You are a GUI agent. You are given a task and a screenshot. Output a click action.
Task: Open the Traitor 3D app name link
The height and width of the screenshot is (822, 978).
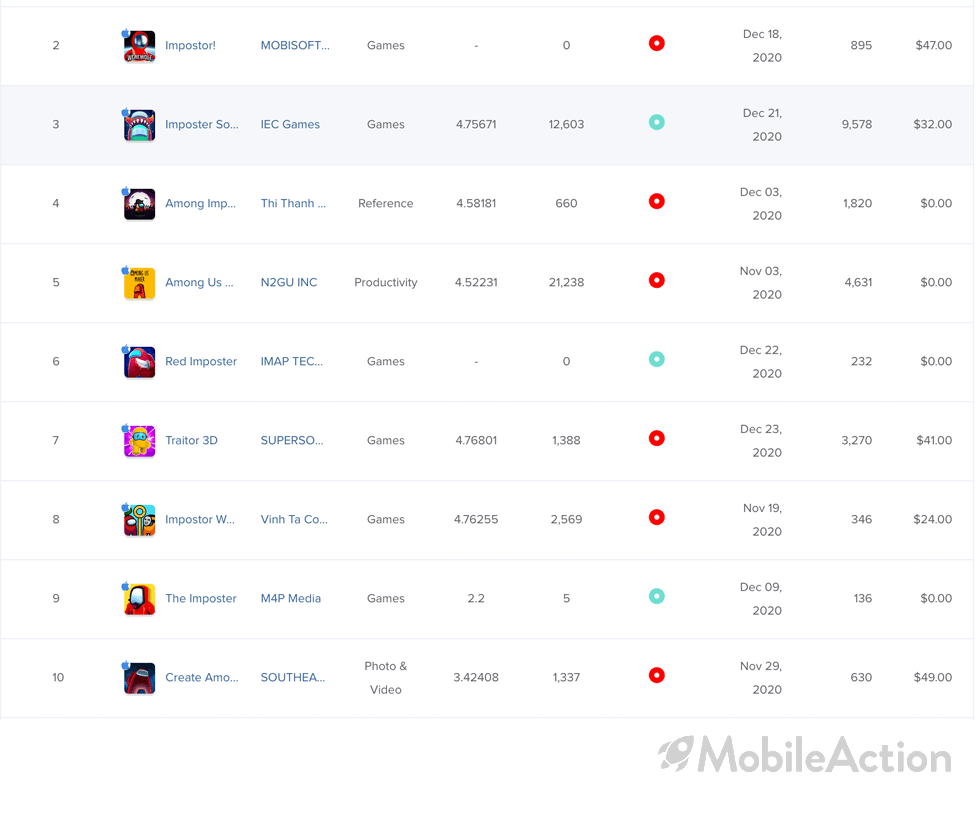pyautogui.click(x=191, y=440)
